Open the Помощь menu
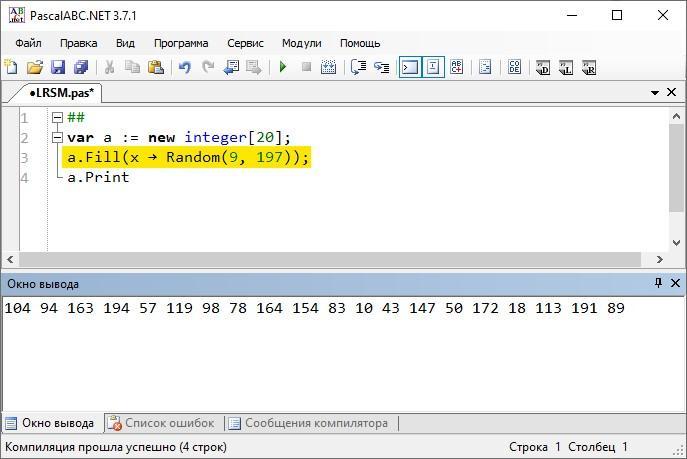This screenshot has width=687, height=459. [360, 43]
